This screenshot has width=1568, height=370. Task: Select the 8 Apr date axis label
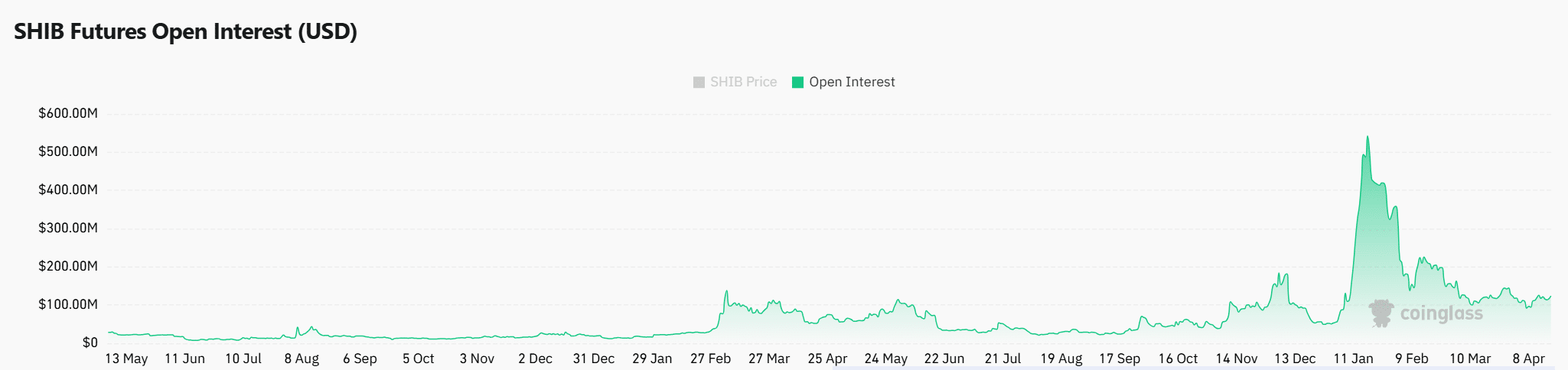click(x=1528, y=359)
